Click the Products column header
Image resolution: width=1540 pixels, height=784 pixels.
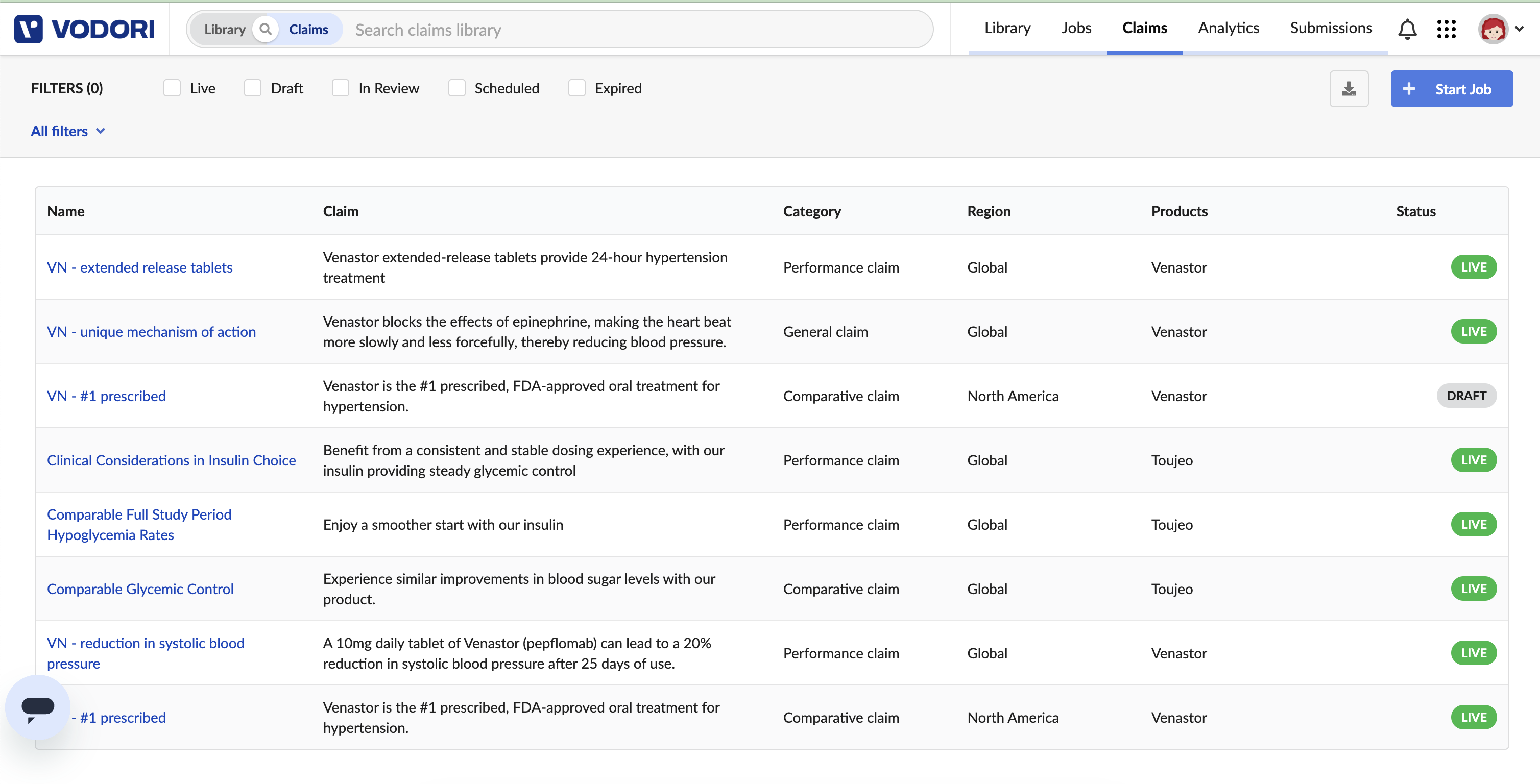click(1179, 211)
